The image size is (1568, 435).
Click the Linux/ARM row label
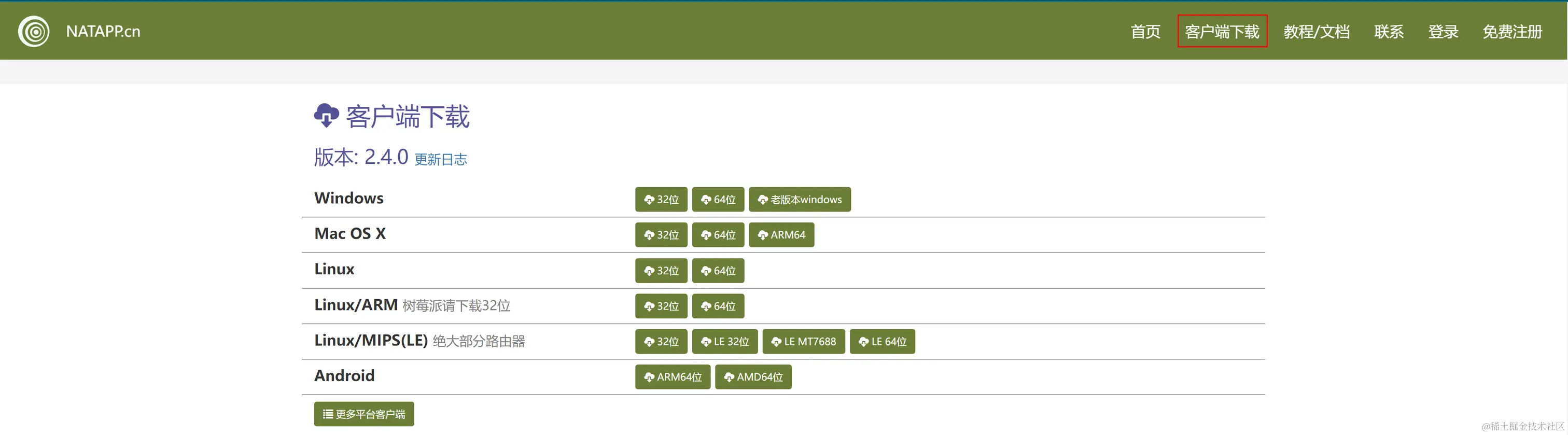coord(356,305)
